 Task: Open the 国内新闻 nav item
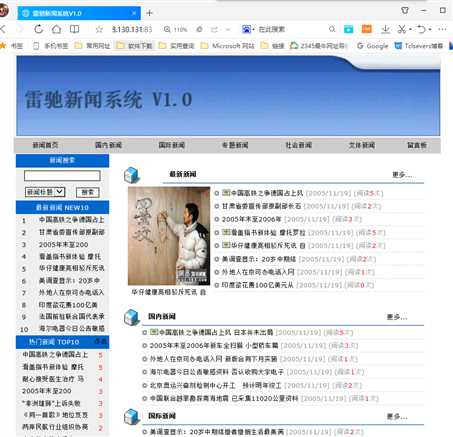point(108,145)
